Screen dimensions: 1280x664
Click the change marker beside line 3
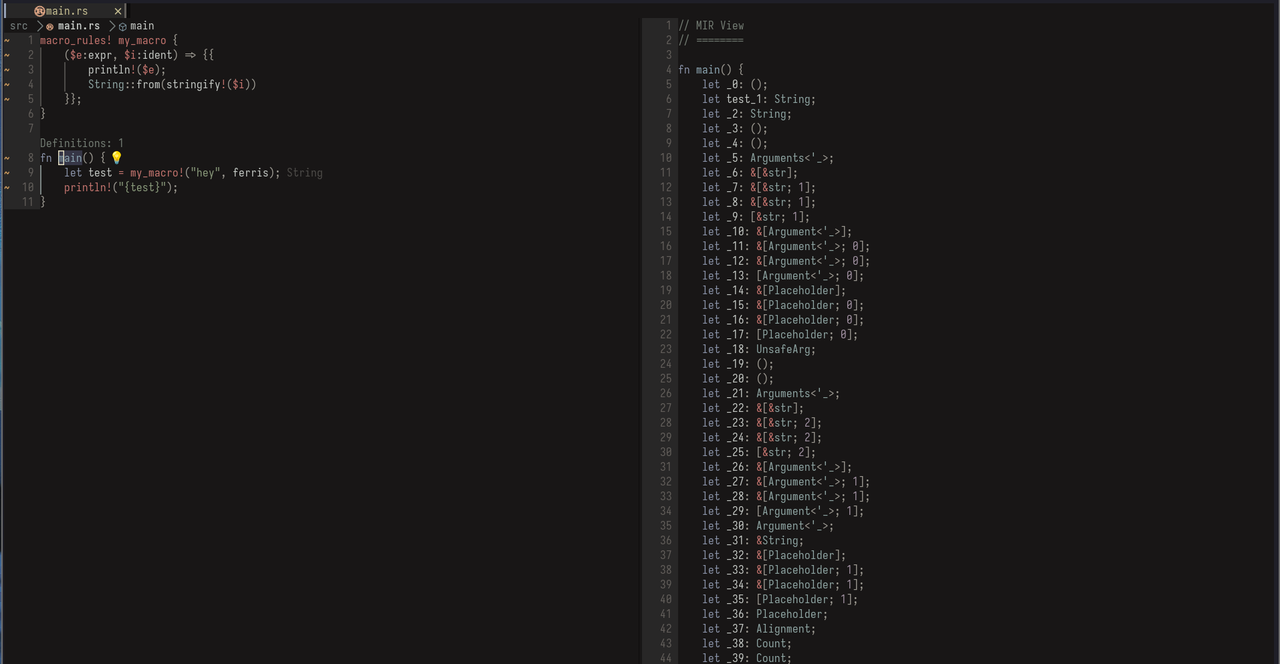click(8, 69)
